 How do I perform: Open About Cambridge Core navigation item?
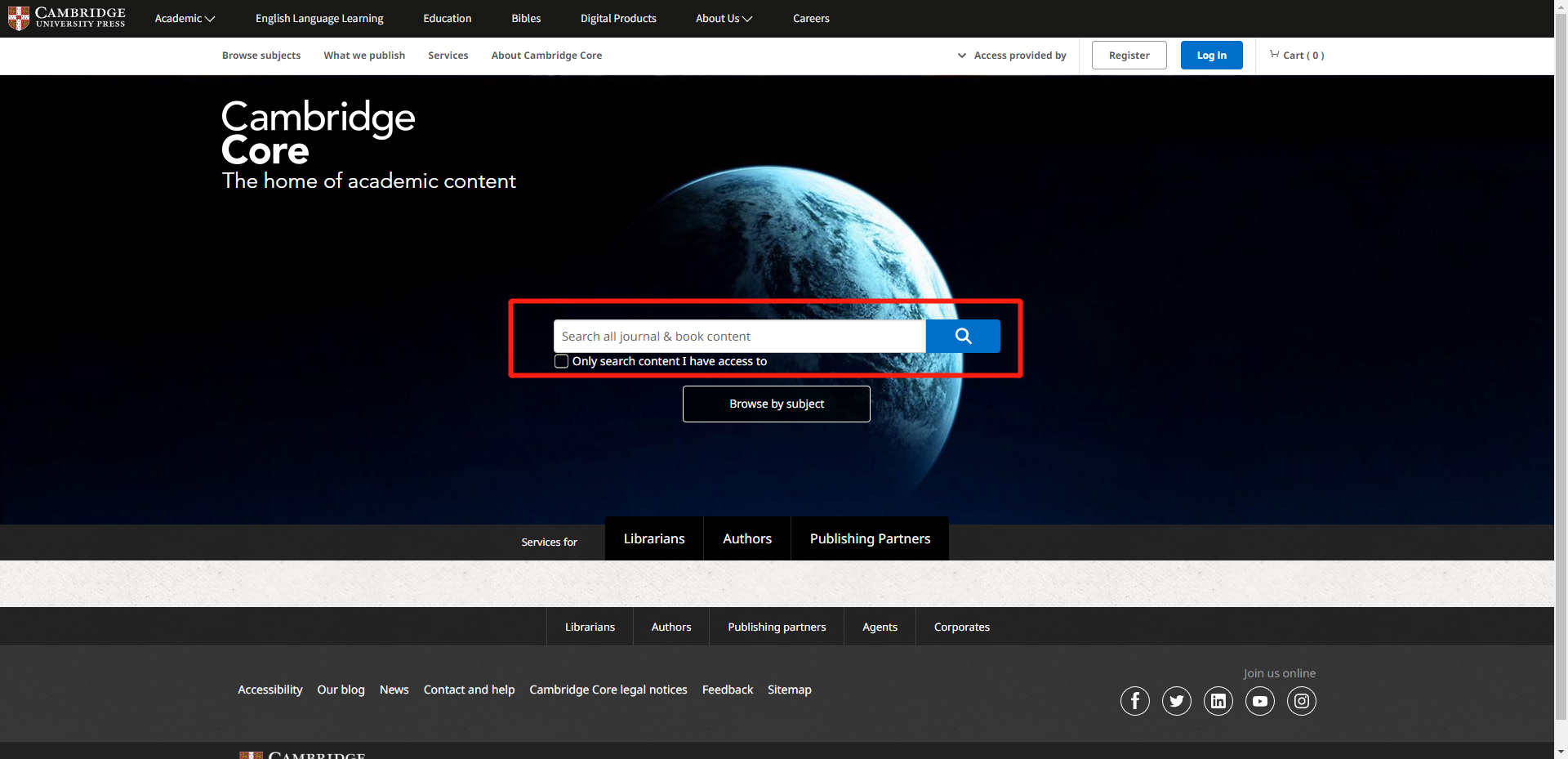click(x=546, y=55)
